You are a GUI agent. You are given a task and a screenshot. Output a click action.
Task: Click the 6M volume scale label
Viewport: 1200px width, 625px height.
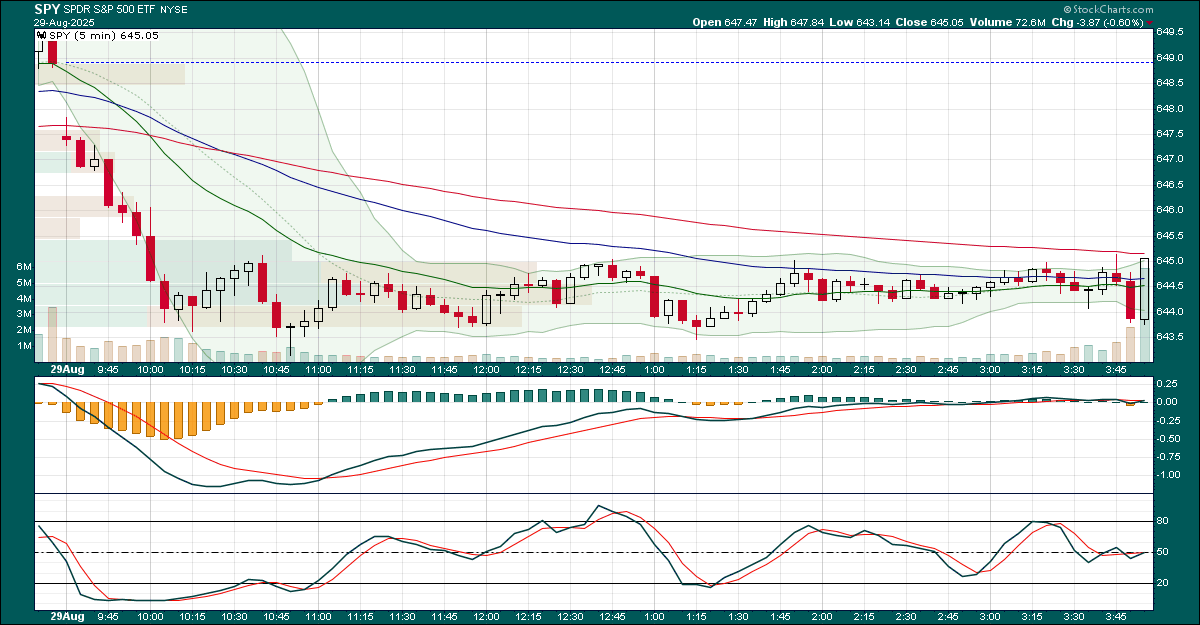pyautogui.click(x=25, y=267)
